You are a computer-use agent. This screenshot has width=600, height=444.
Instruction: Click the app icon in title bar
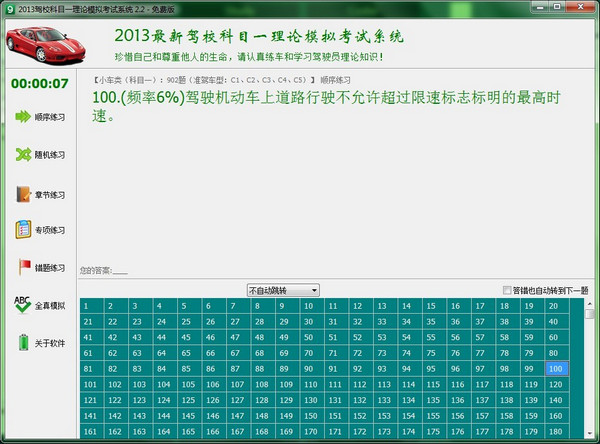tap(9, 8)
